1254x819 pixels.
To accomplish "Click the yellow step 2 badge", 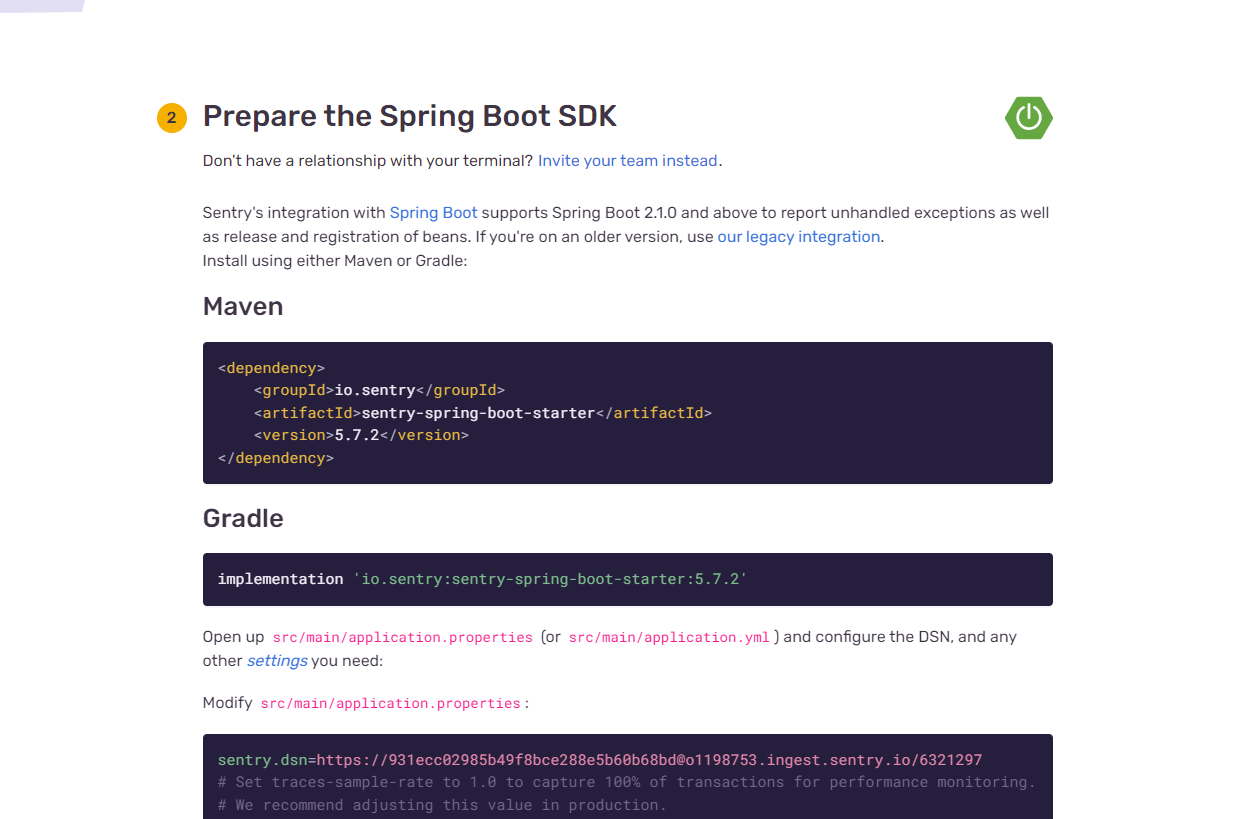I will tap(171, 118).
